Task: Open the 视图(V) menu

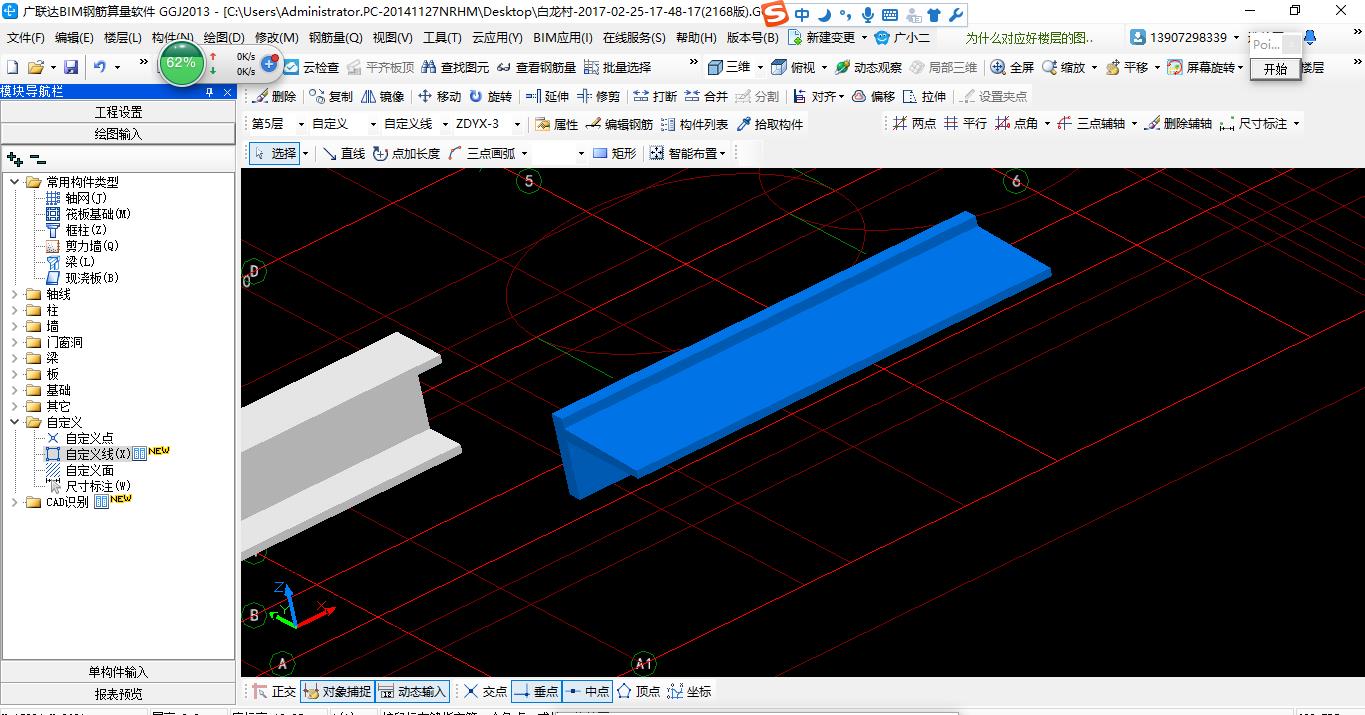Action: click(x=392, y=38)
